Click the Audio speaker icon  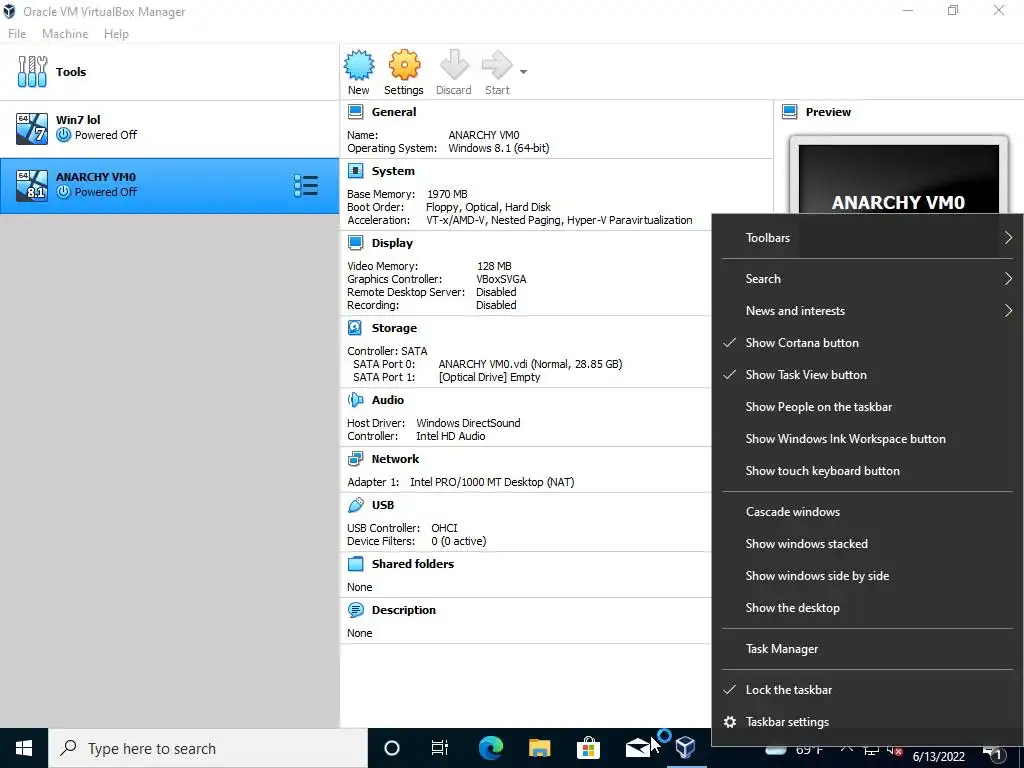tap(355, 400)
